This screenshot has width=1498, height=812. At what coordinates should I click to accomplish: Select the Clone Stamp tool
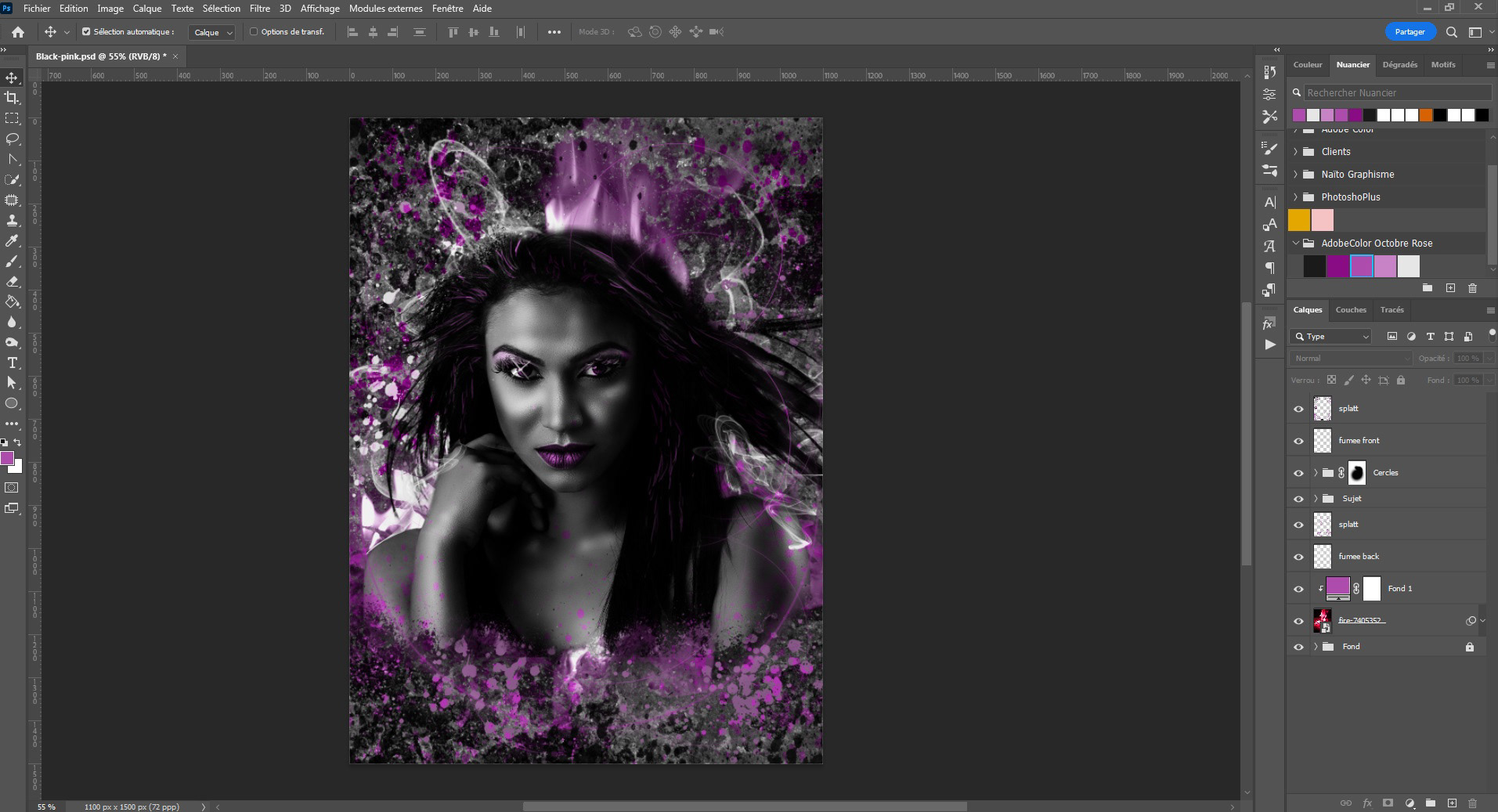[12, 221]
